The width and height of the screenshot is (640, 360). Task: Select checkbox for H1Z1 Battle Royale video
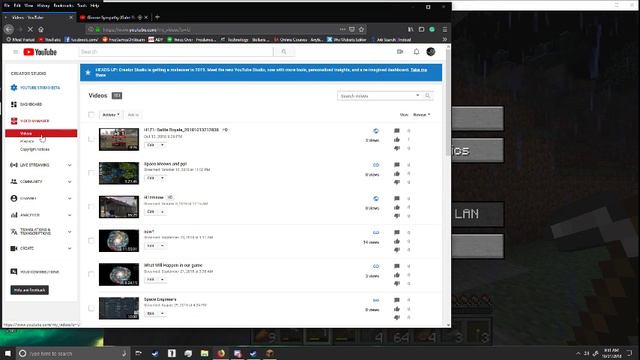coord(91,139)
